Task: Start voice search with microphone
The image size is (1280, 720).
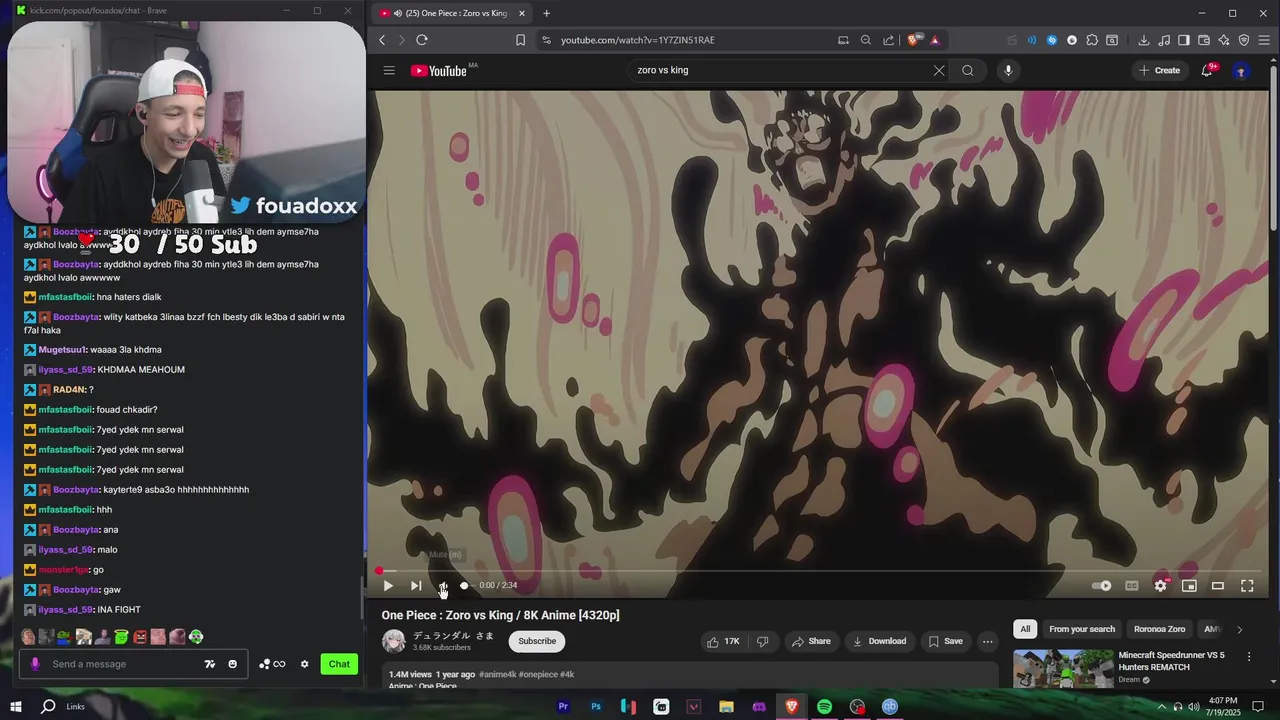Action: [1008, 70]
